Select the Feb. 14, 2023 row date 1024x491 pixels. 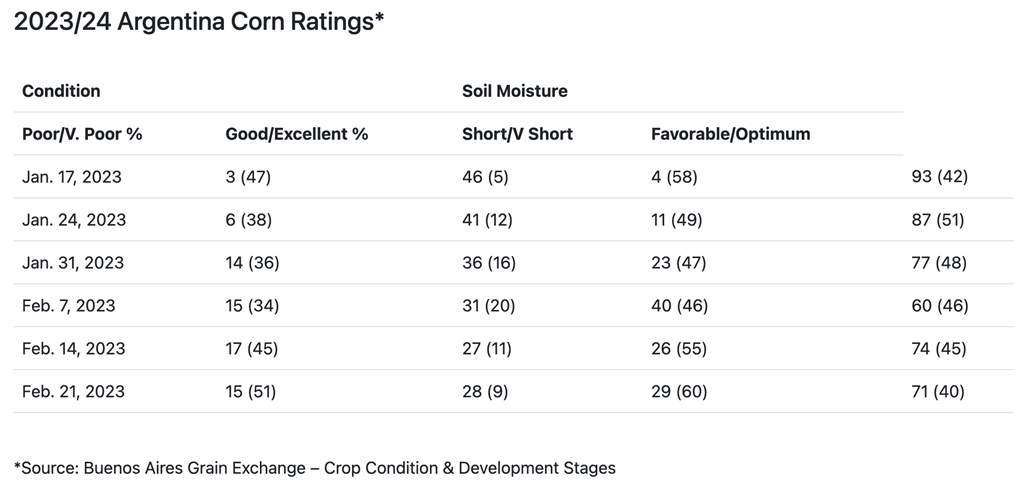tap(73, 349)
